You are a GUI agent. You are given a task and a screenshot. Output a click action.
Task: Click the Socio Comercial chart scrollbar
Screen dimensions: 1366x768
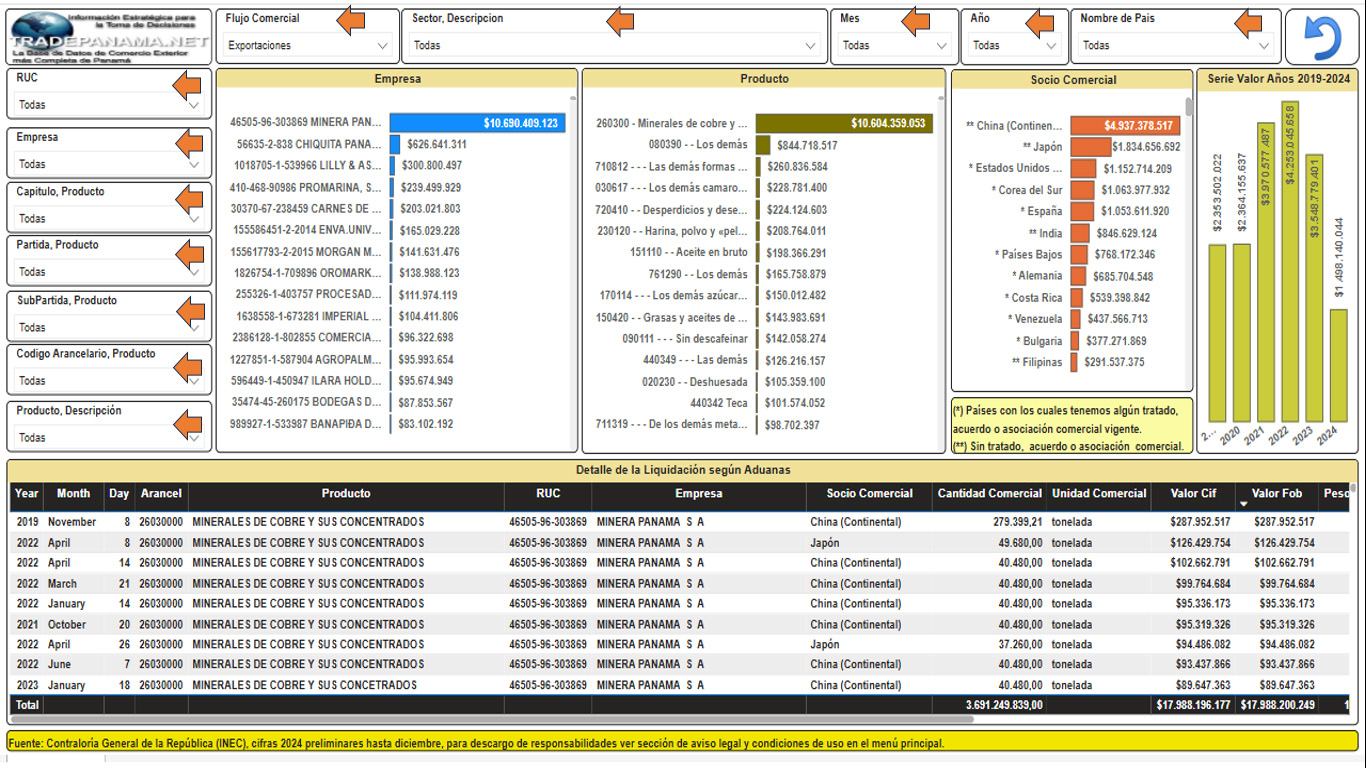click(x=1189, y=107)
